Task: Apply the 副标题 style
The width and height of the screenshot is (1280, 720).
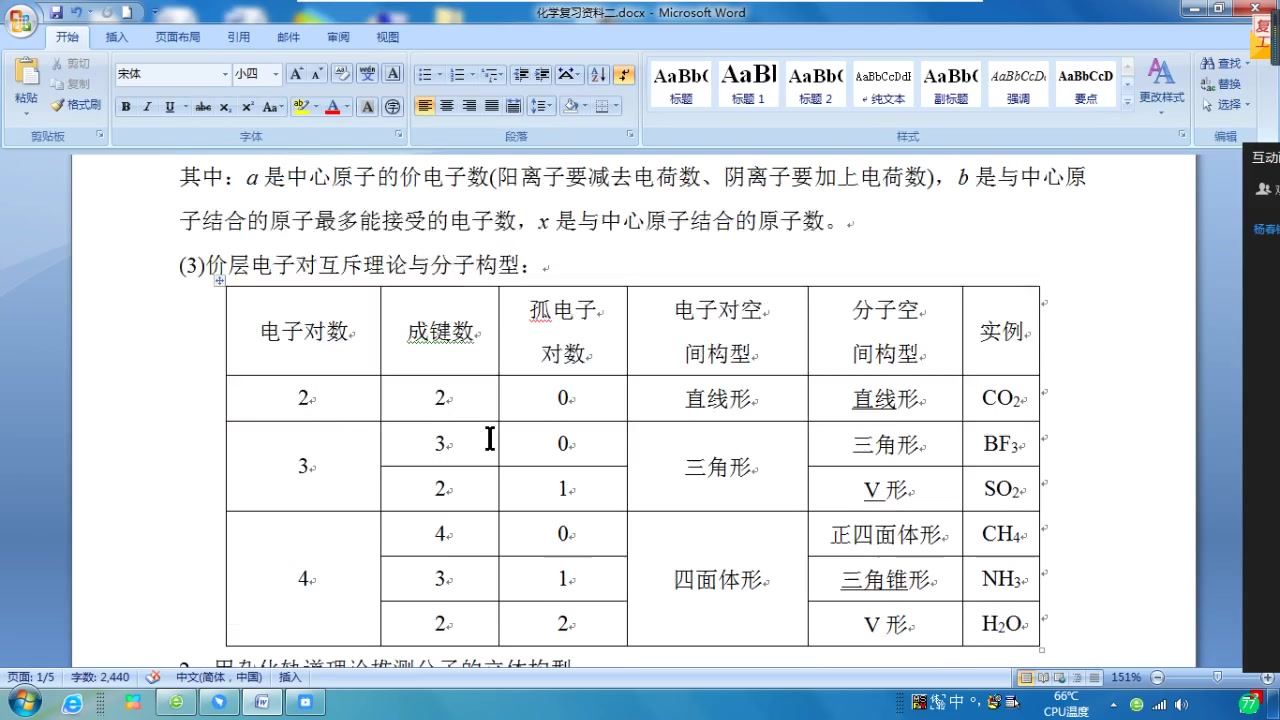Action: 950,84
